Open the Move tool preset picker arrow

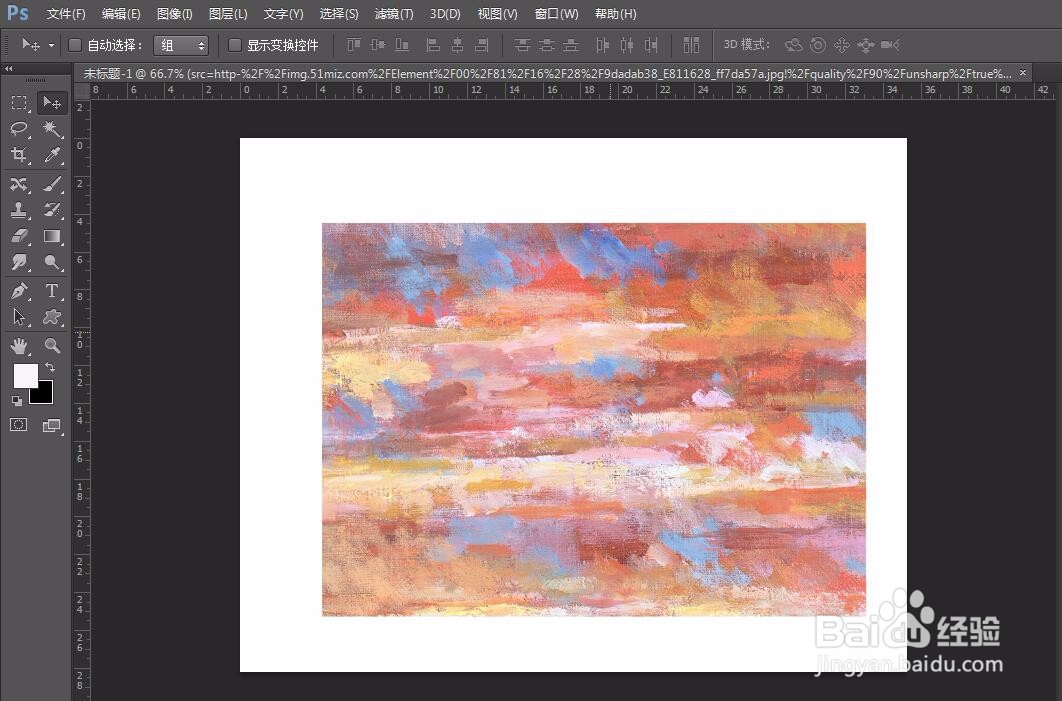point(51,45)
